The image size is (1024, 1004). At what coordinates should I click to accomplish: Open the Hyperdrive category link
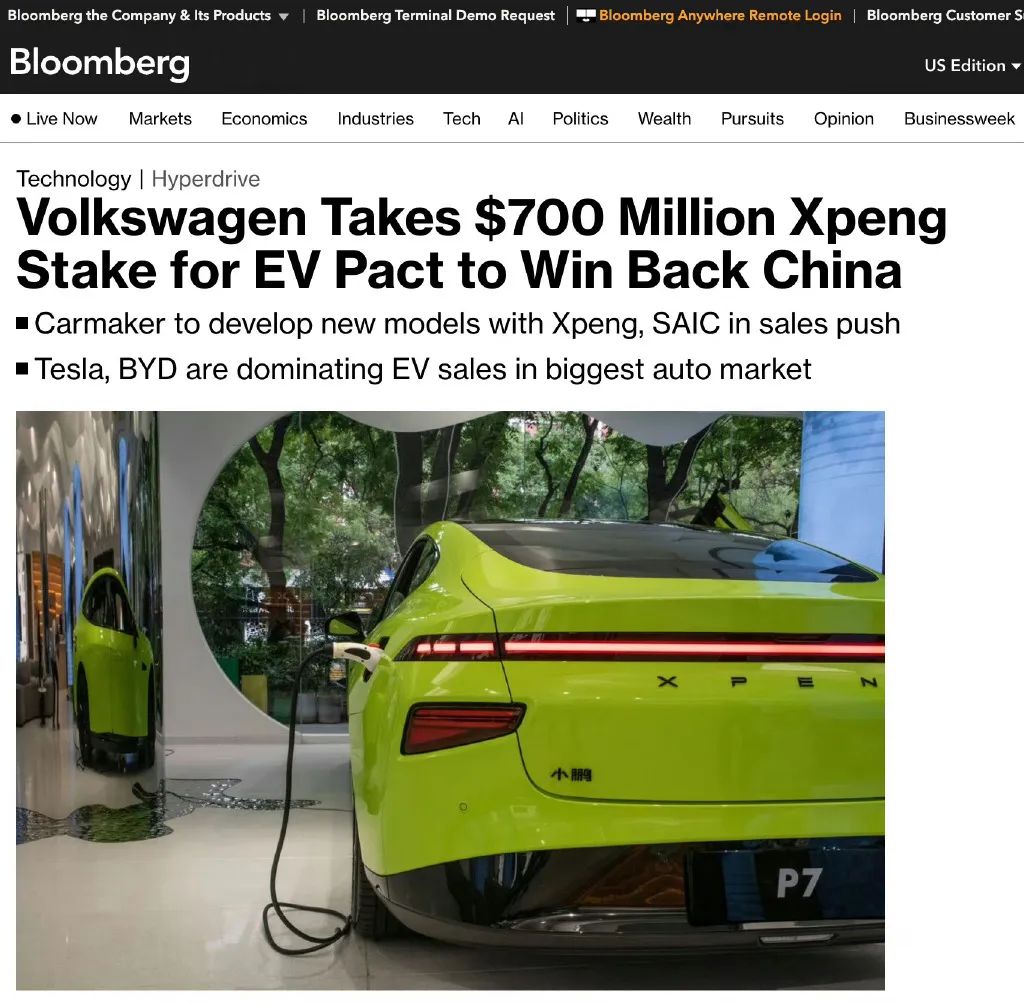pyautogui.click(x=206, y=179)
